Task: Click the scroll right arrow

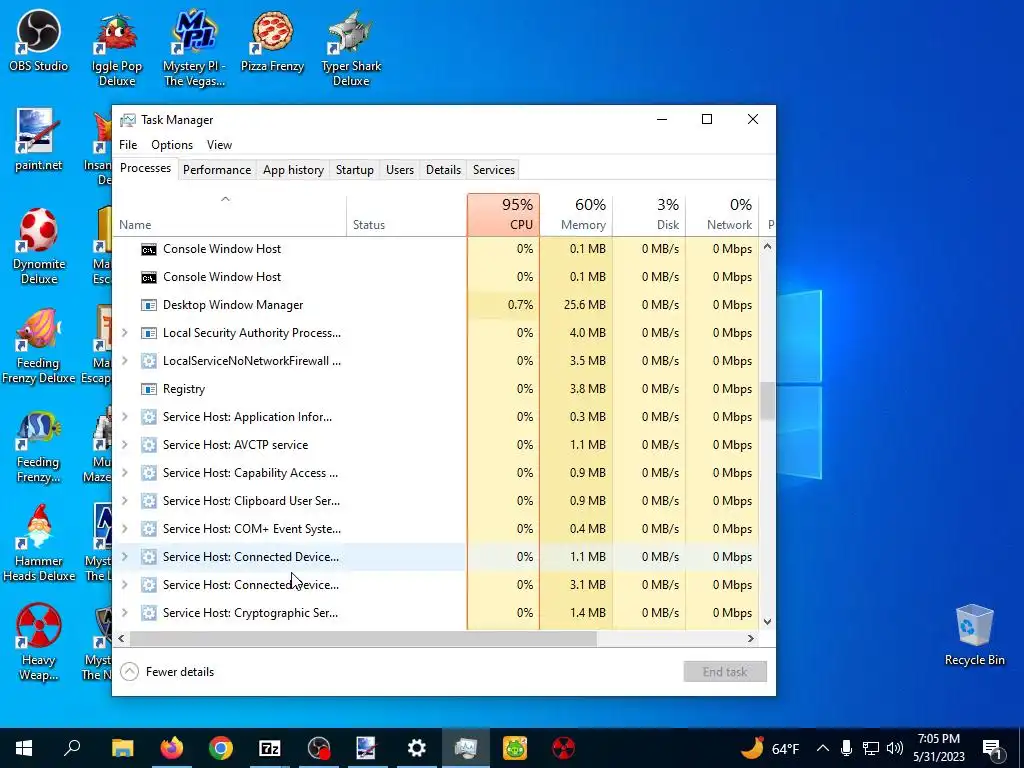Action: tap(751, 638)
